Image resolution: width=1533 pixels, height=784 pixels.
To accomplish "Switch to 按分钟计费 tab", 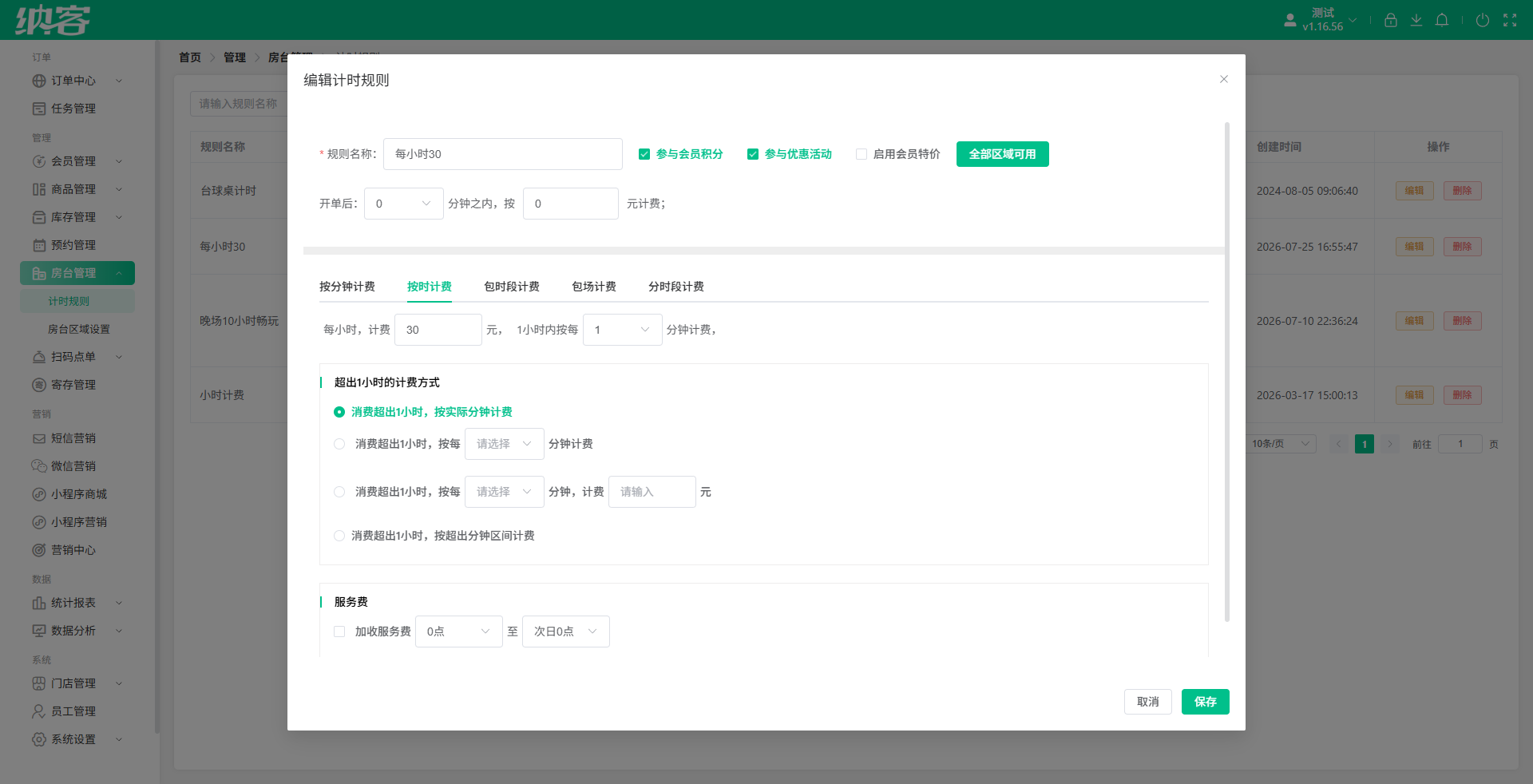I will (x=347, y=287).
